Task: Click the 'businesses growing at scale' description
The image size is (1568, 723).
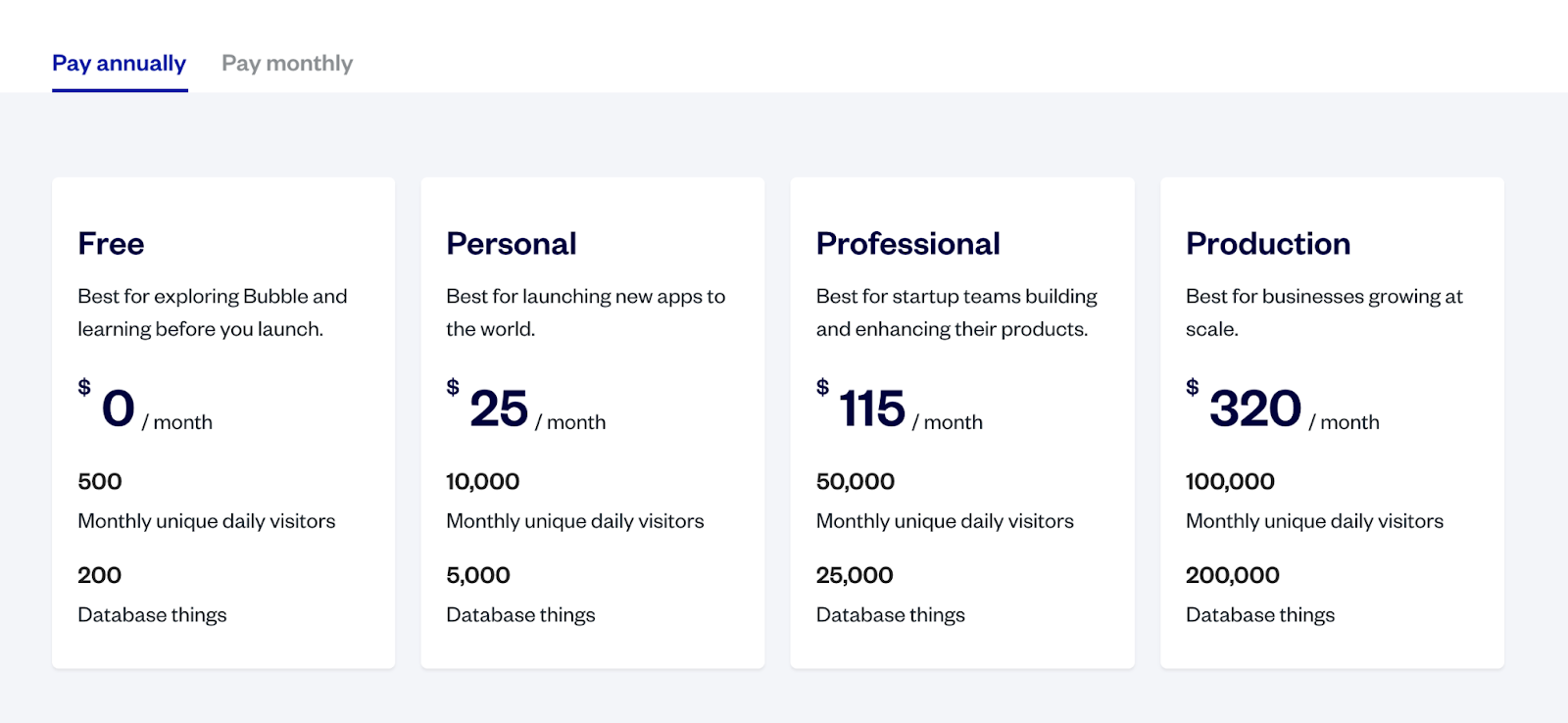Action: pos(1323,313)
